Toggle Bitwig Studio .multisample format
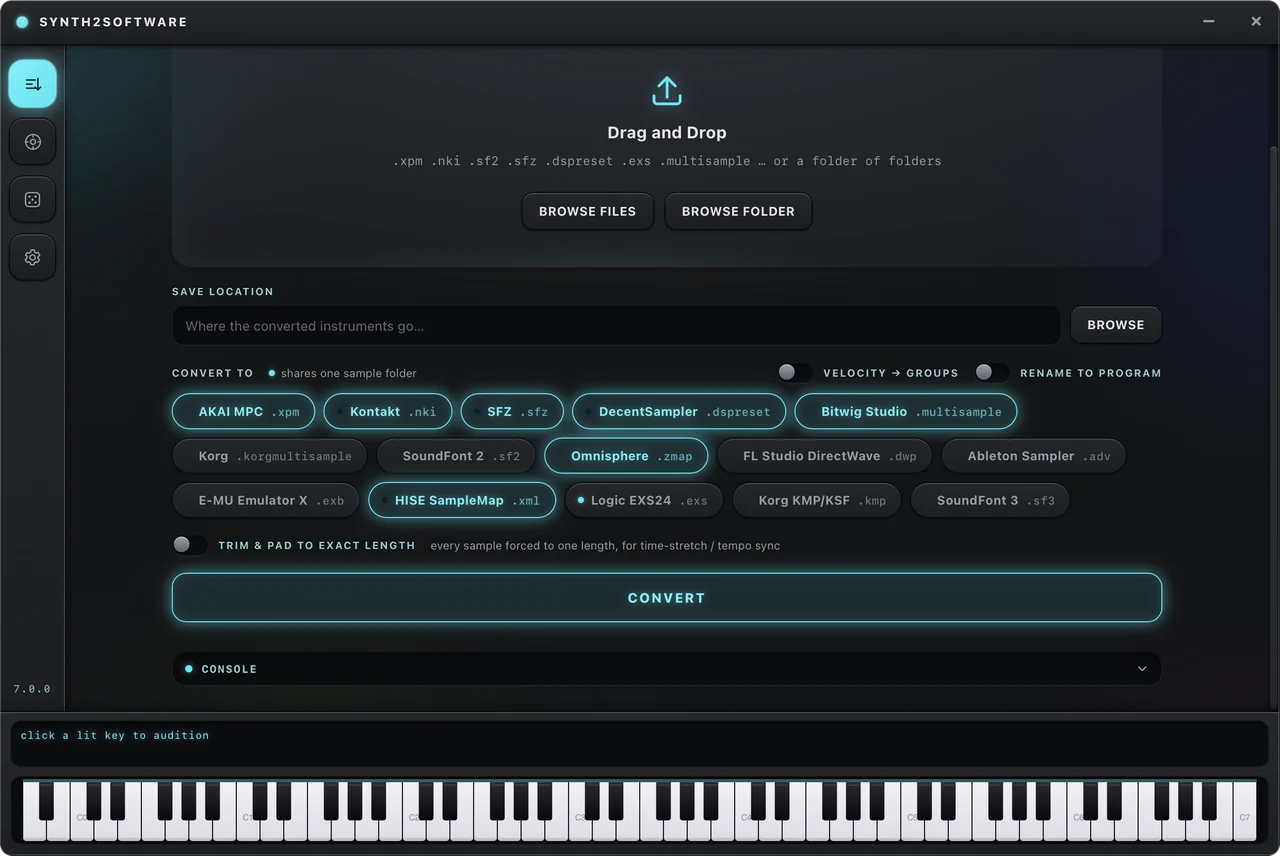1280x856 pixels. click(x=906, y=412)
